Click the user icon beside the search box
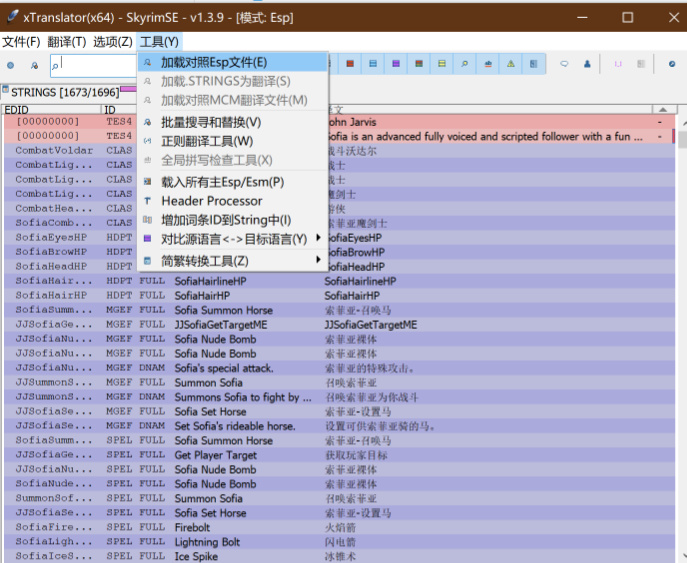The image size is (687, 563). (34, 65)
